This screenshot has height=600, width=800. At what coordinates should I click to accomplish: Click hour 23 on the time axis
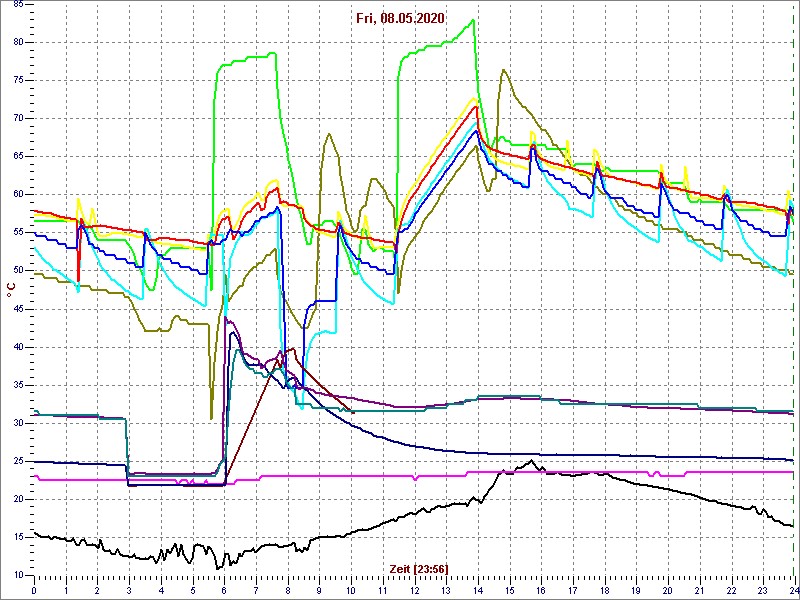[x=763, y=590]
